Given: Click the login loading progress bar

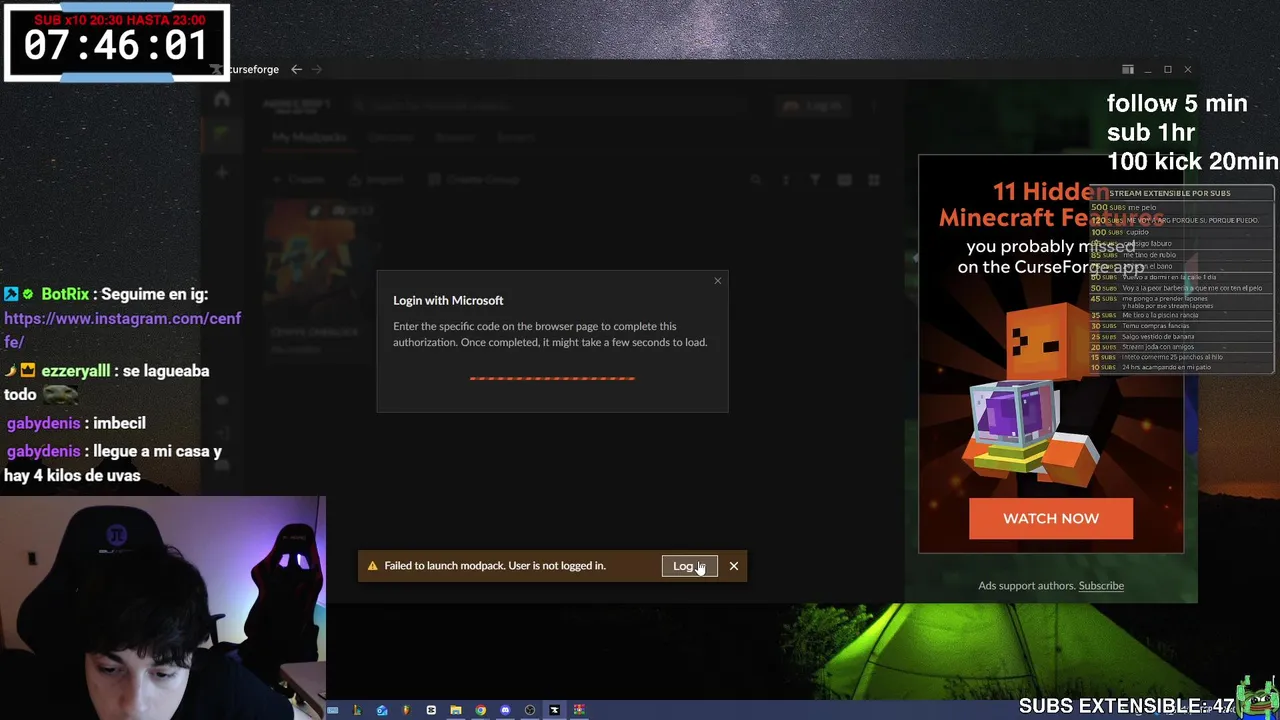Looking at the screenshot, I should coord(552,378).
